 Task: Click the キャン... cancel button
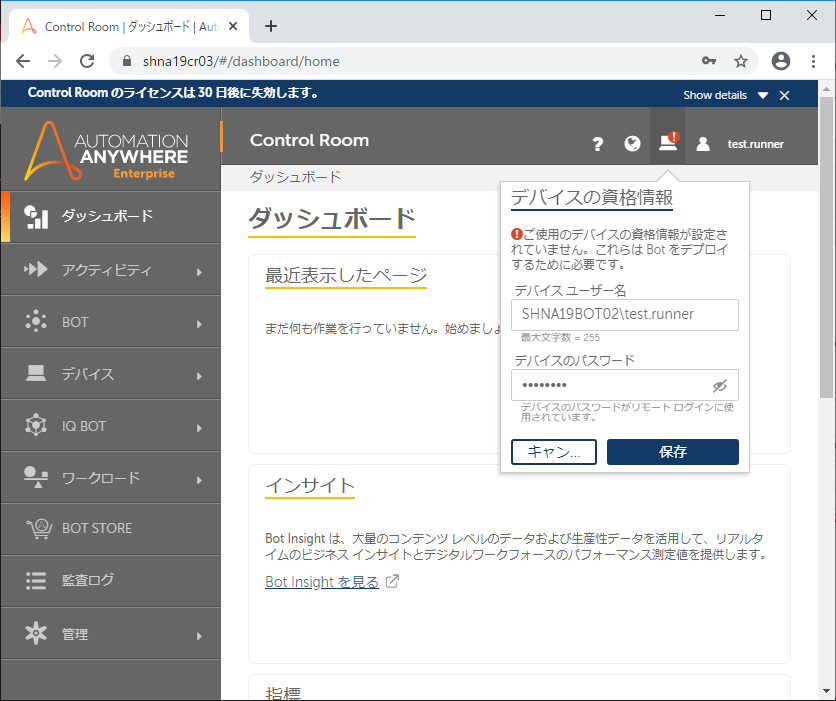pyautogui.click(x=553, y=452)
